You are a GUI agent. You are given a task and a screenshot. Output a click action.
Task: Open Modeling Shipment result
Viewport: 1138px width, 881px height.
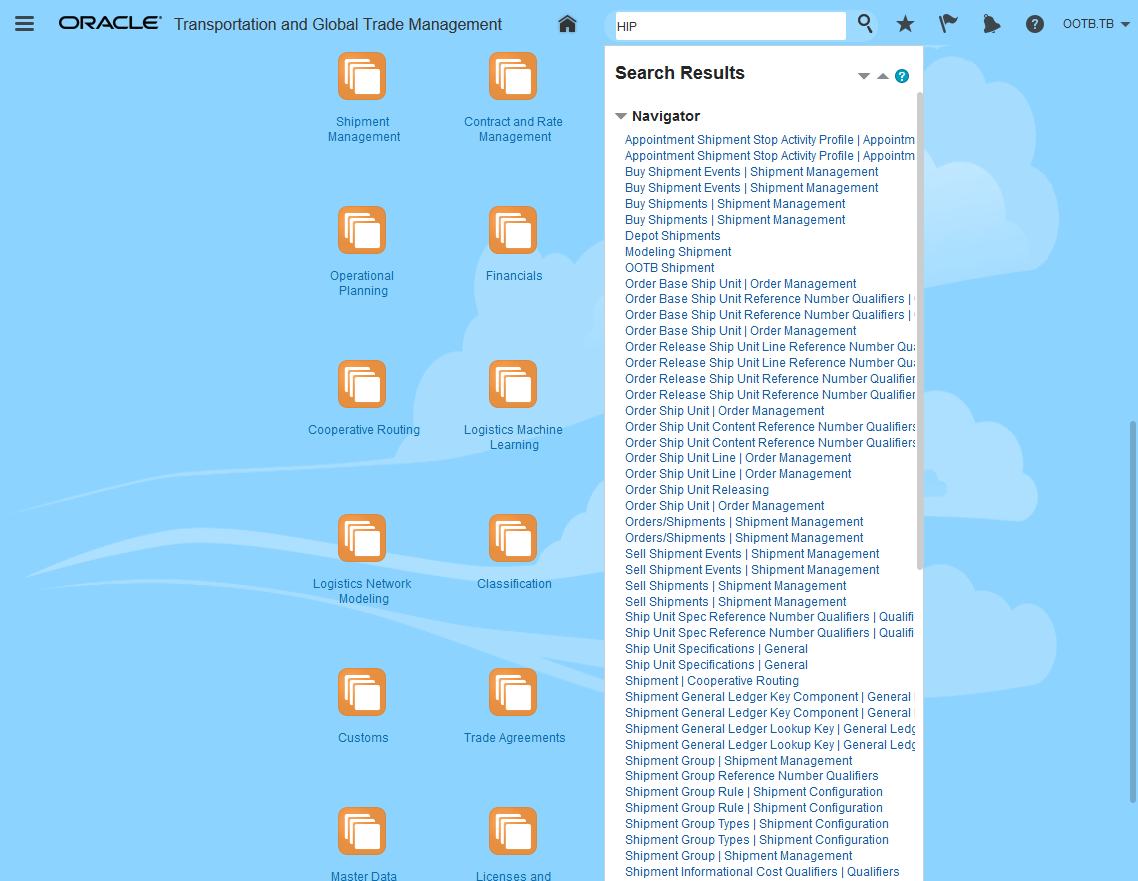(678, 252)
